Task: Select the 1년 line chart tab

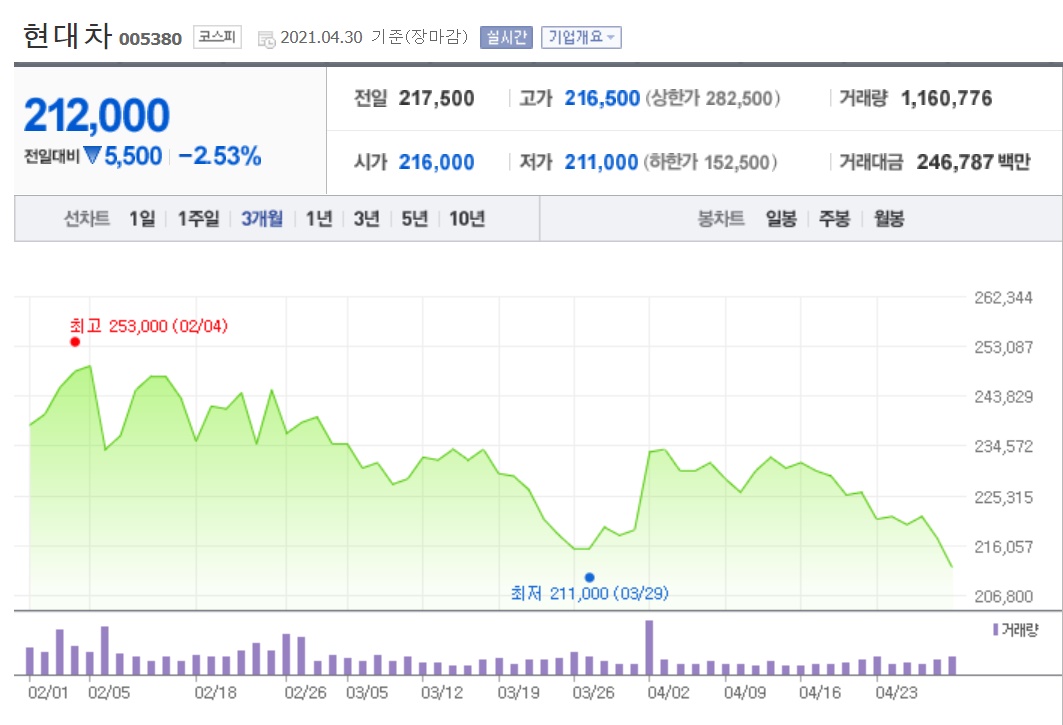Action: pyautogui.click(x=319, y=218)
